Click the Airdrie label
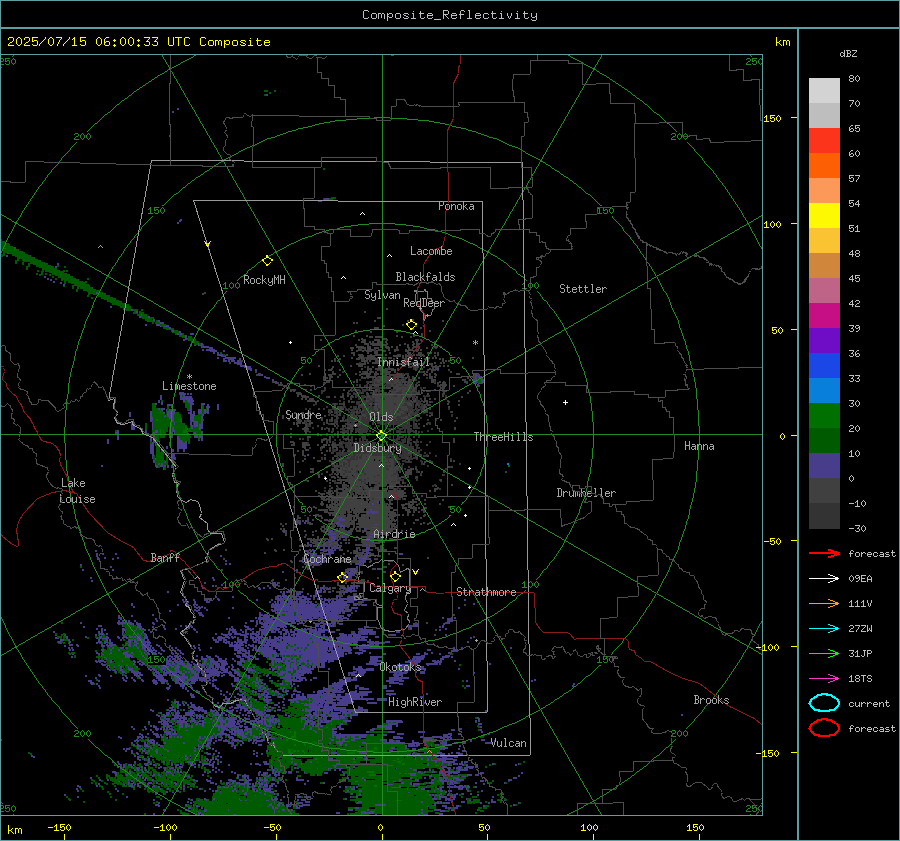The width and height of the screenshot is (900, 841). 394,534
